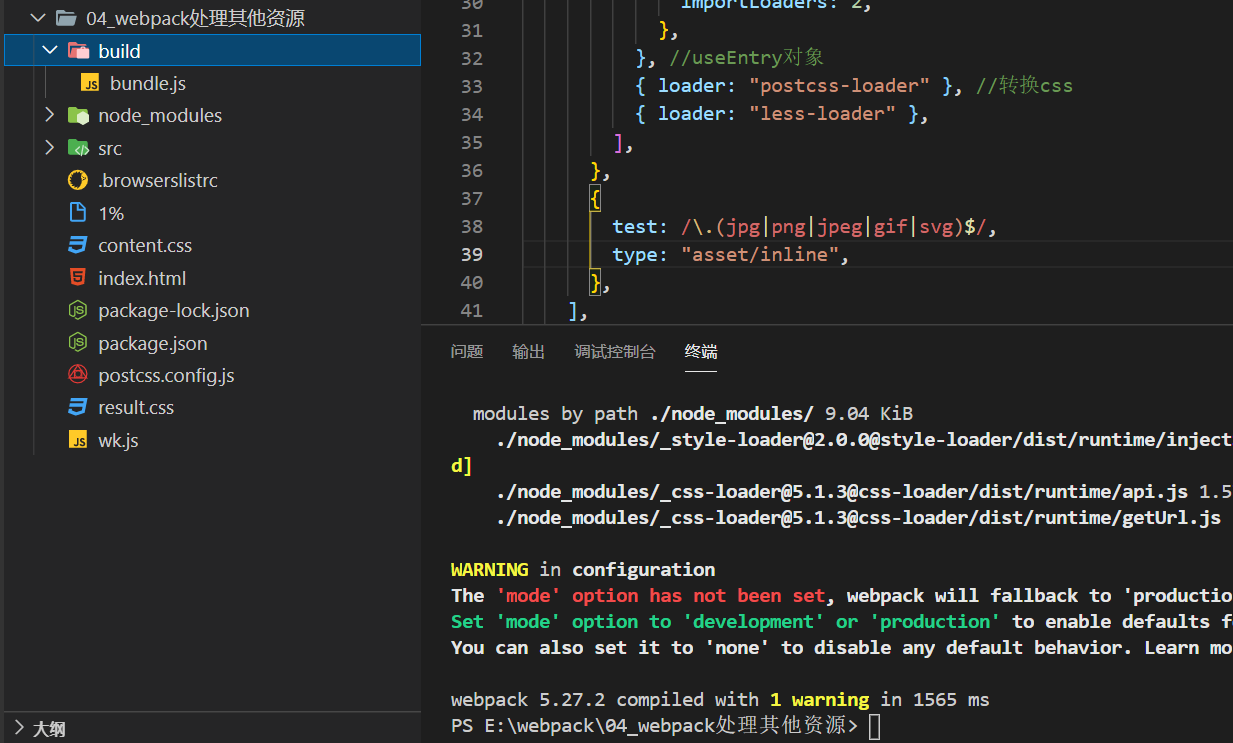The height and width of the screenshot is (743, 1233).
Task: Click the index.html HTML5 icon
Action: [x=78, y=278]
